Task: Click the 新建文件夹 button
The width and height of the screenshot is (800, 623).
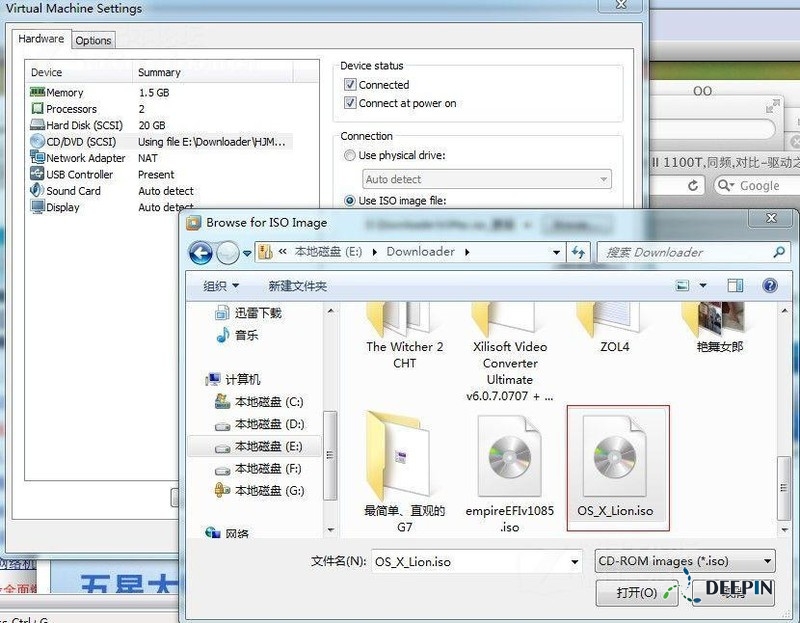Action: 297,286
